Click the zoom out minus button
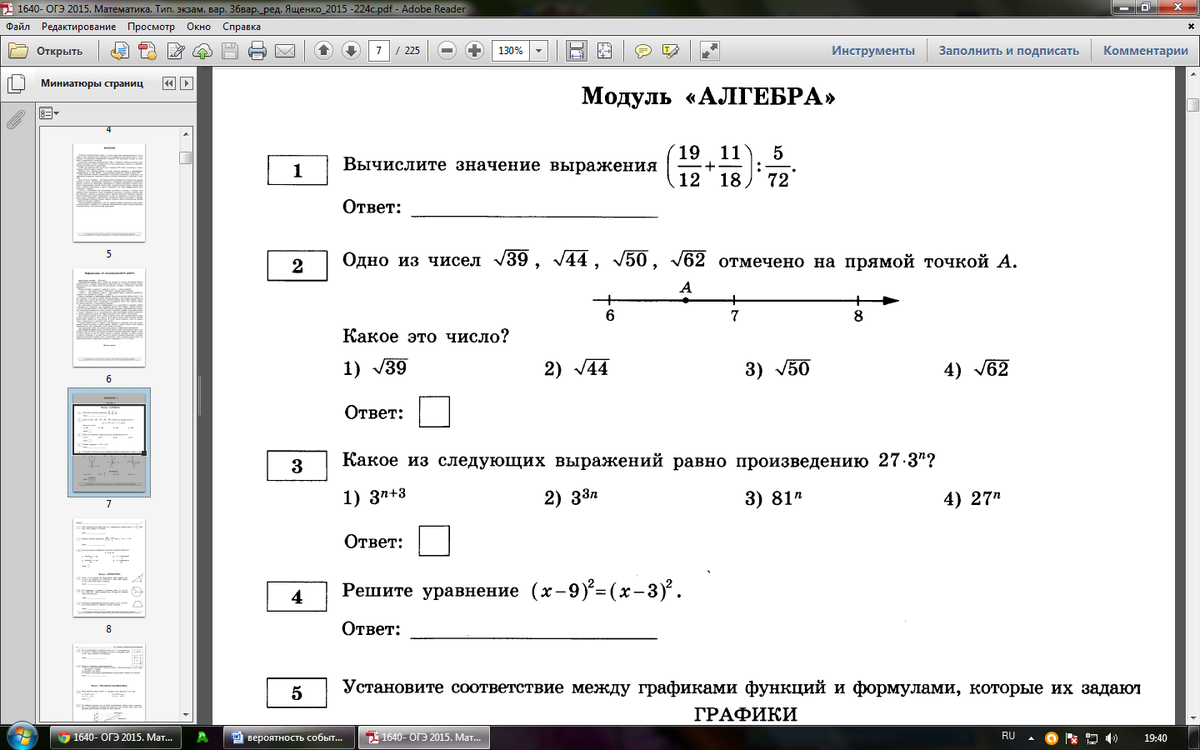Viewport: 1200px width, 750px height. point(447,51)
